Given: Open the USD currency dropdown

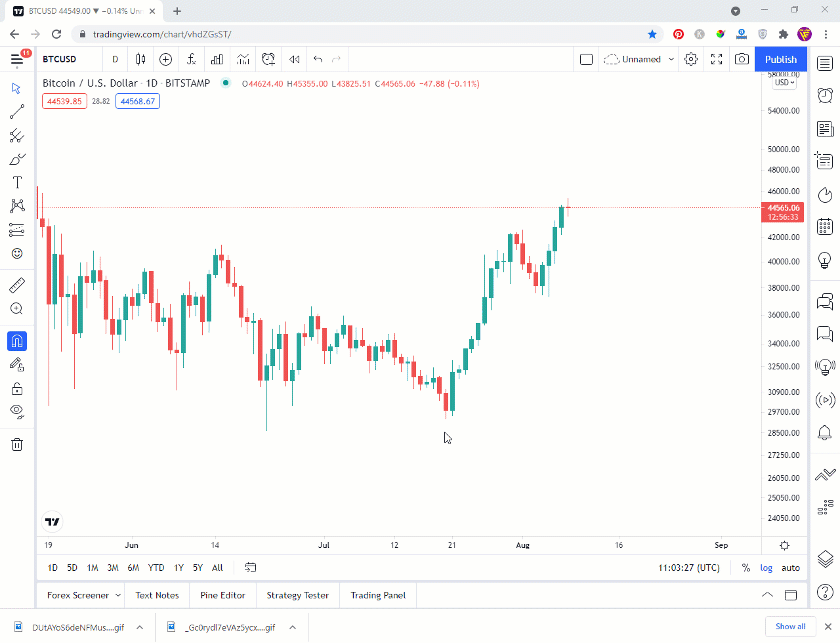Looking at the screenshot, I should click(x=785, y=83).
